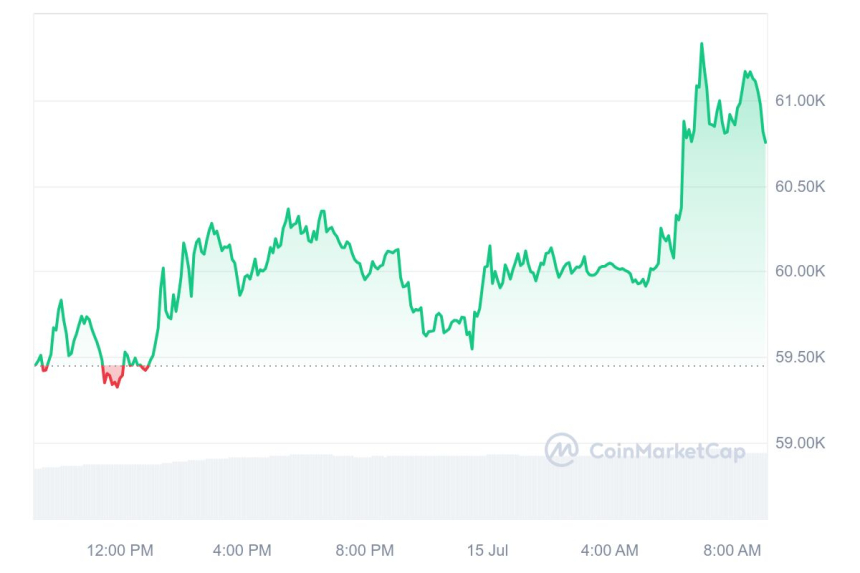860x573 pixels.
Task: Click the CoinMarketCap logo icon
Action: pos(561,450)
